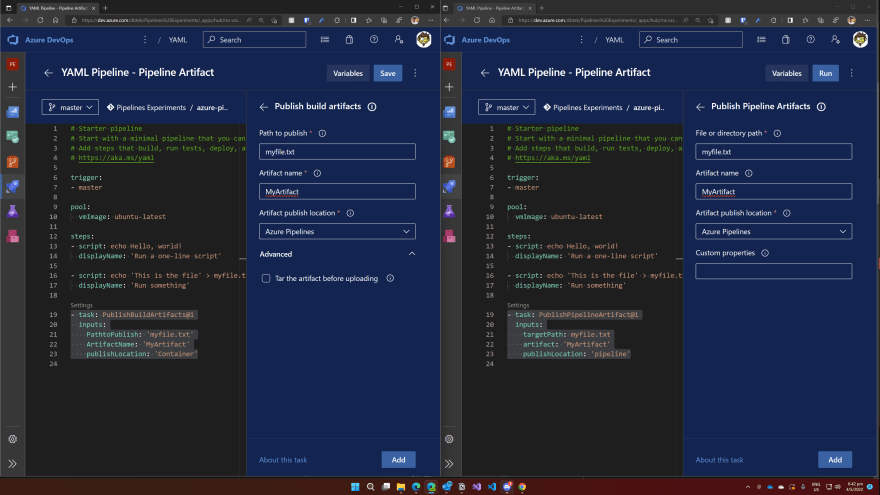Screen dimensions: 880x495
Task: Click Add button in Publish build artifacts
Action: (398, 460)
